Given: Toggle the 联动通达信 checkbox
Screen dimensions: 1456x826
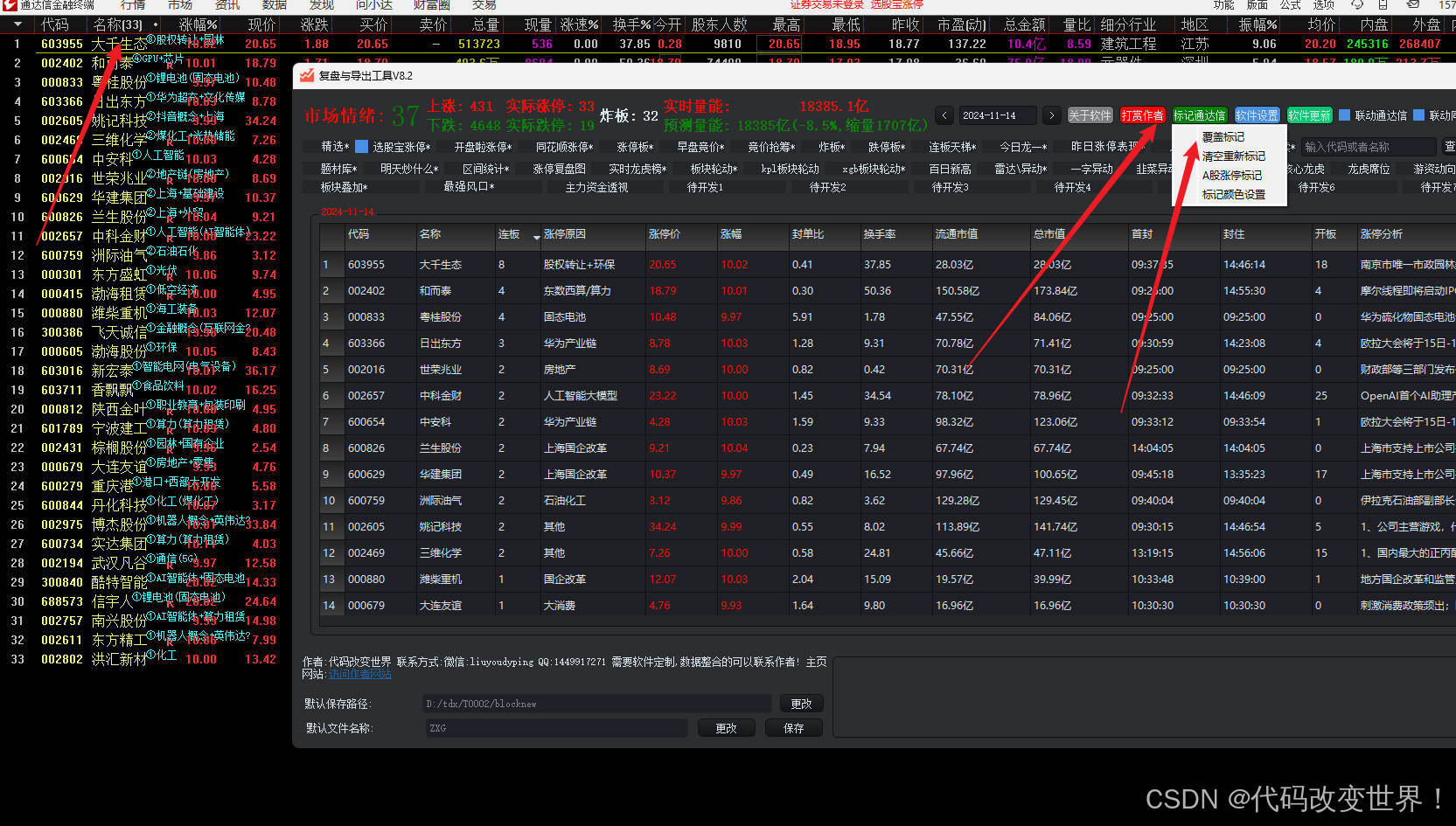Looking at the screenshot, I should 1345,115.
